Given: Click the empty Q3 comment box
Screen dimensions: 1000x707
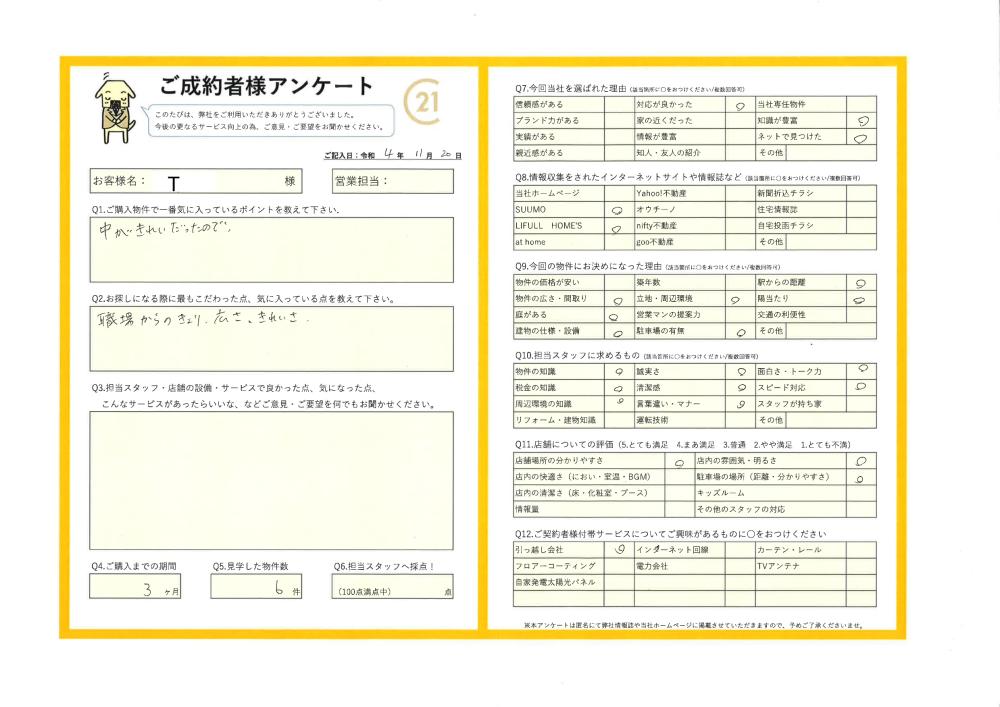Looking at the screenshot, I should click(x=272, y=481).
